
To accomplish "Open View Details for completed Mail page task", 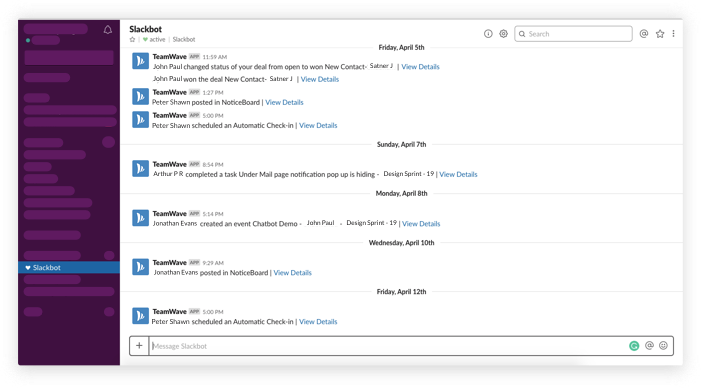I will click(x=458, y=174).
